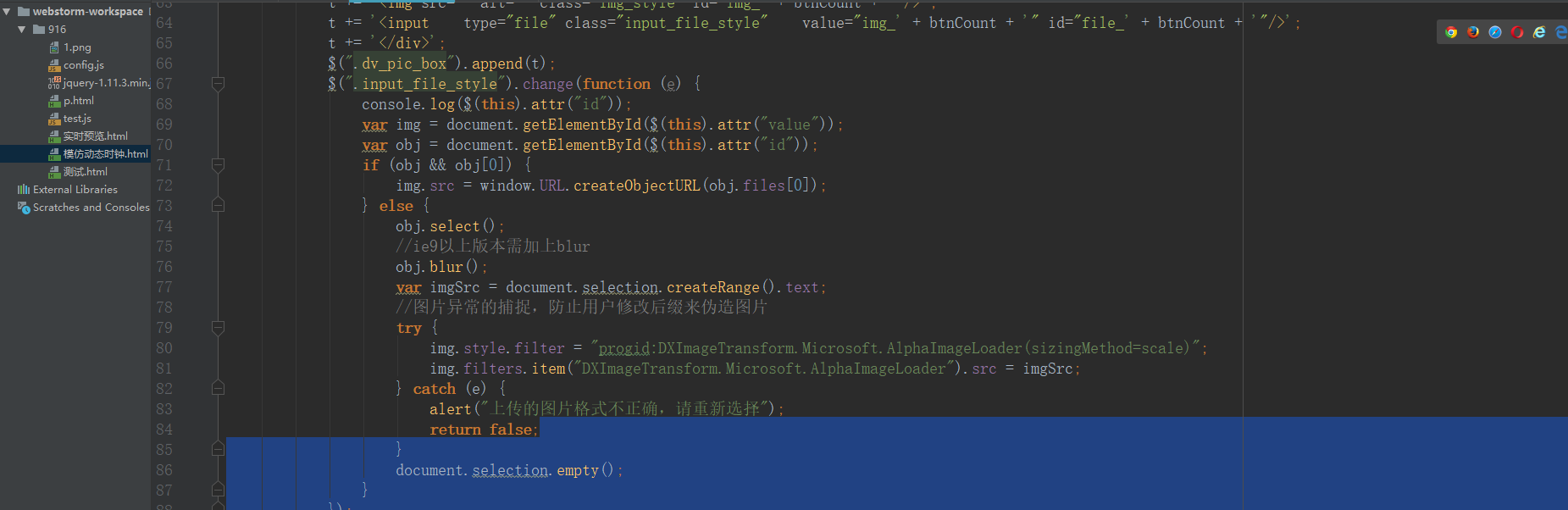Open preview in Internet Explorer icon

[x=1539, y=32]
